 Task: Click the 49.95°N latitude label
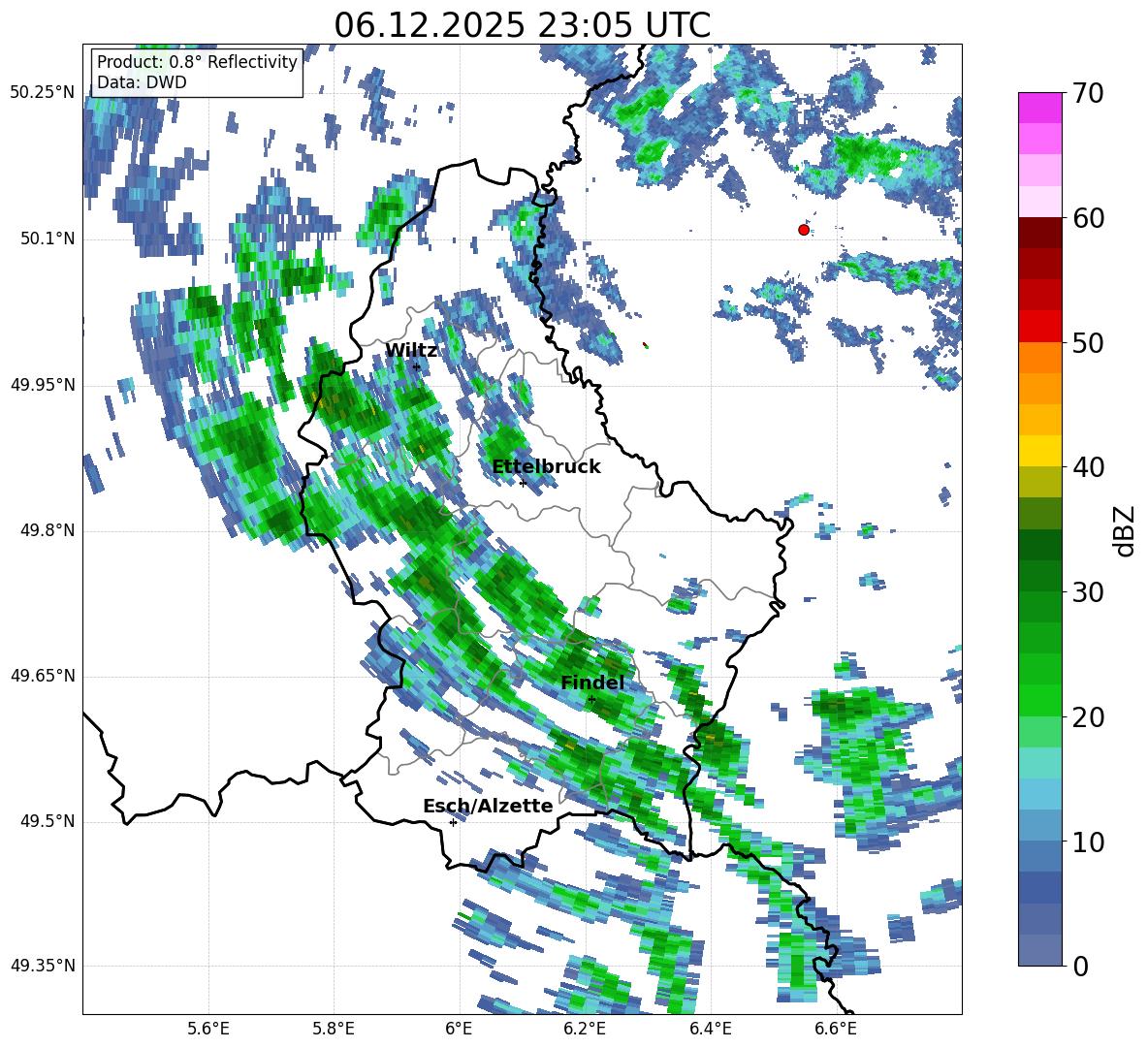tap(43, 384)
